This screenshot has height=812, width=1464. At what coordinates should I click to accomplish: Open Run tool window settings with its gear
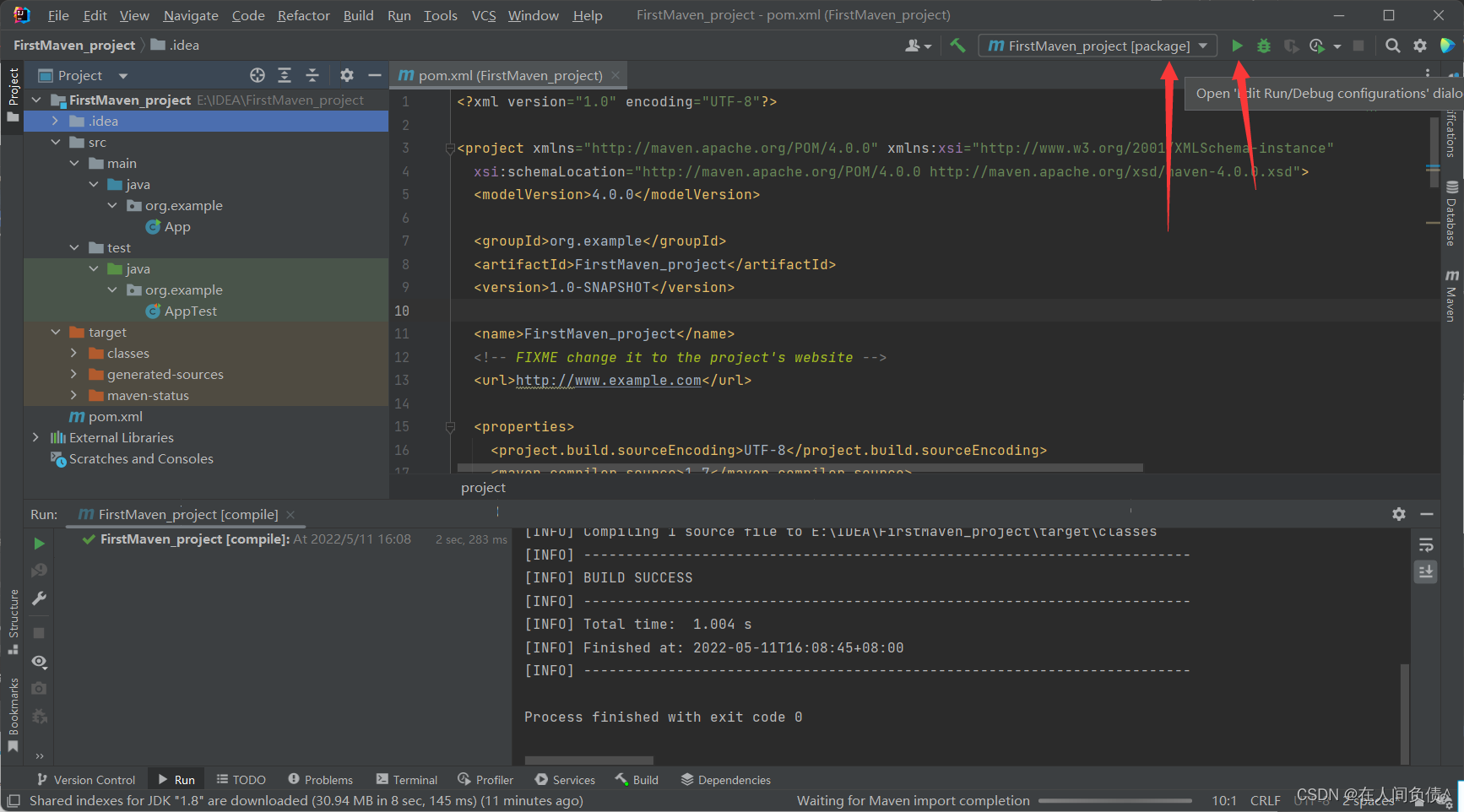pos(1399,514)
